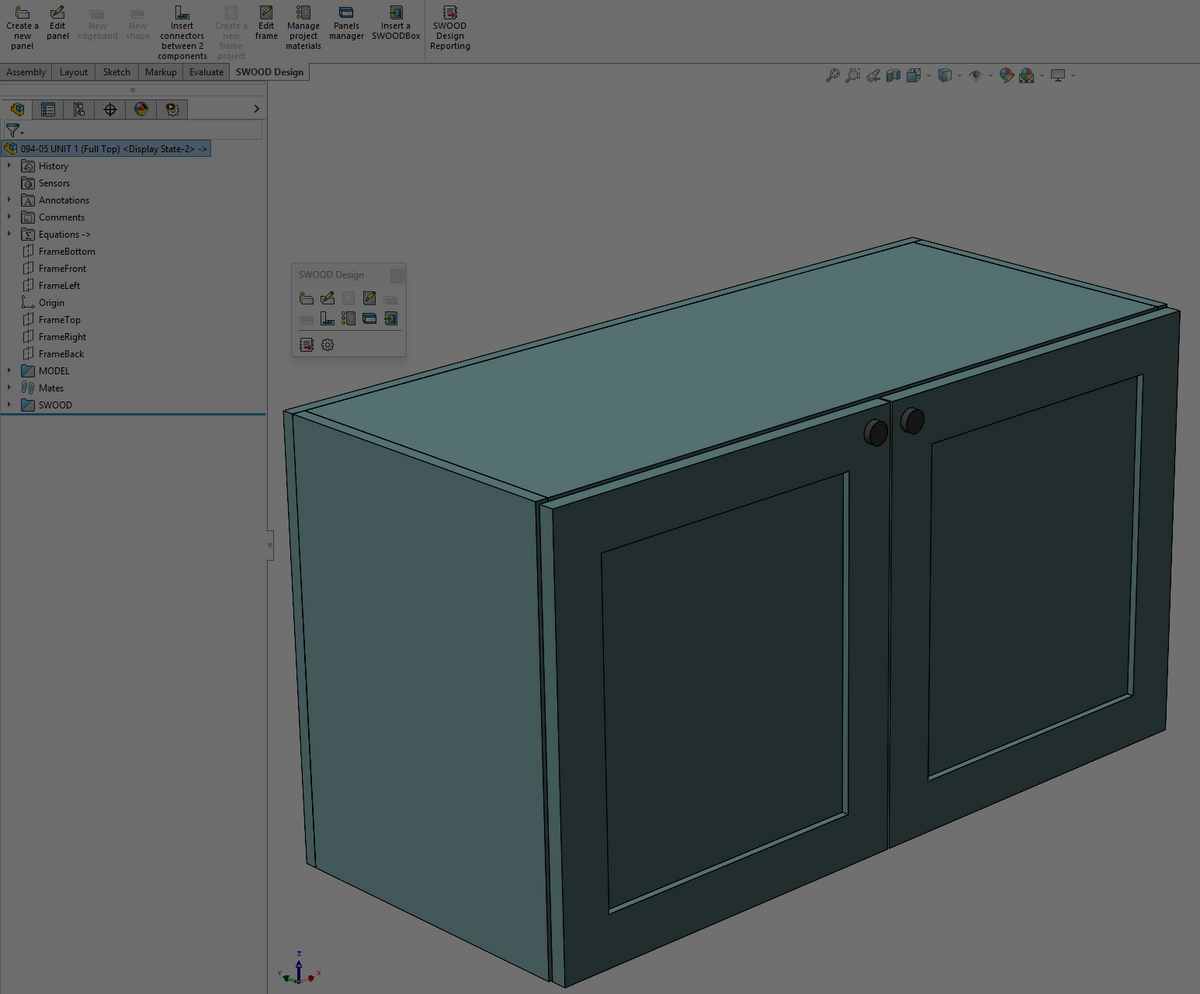Image resolution: width=1200 pixels, height=994 pixels.
Task: Toggle Hide/Show Items eye icon
Action: point(976,75)
